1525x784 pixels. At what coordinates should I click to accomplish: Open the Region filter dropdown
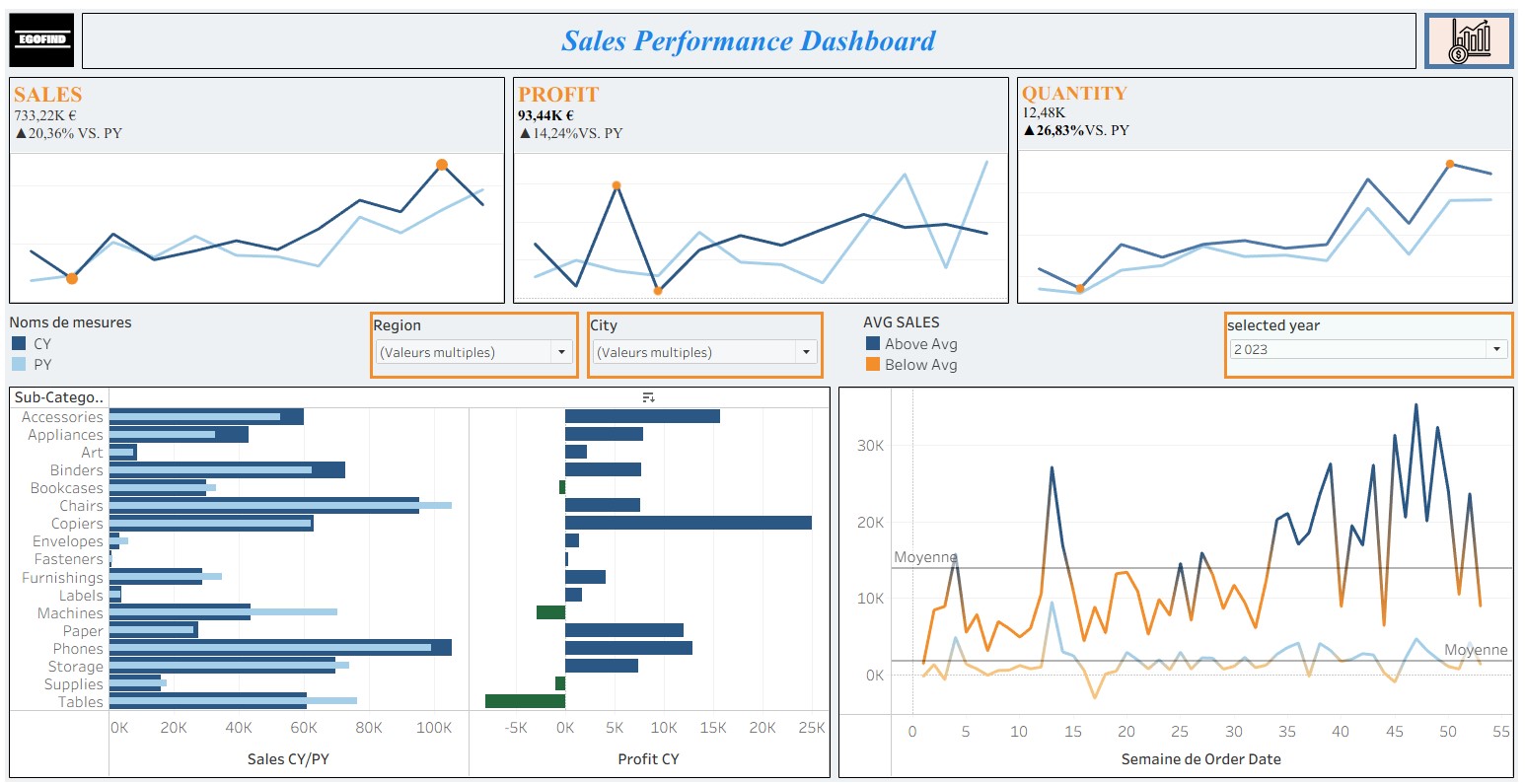tap(561, 352)
